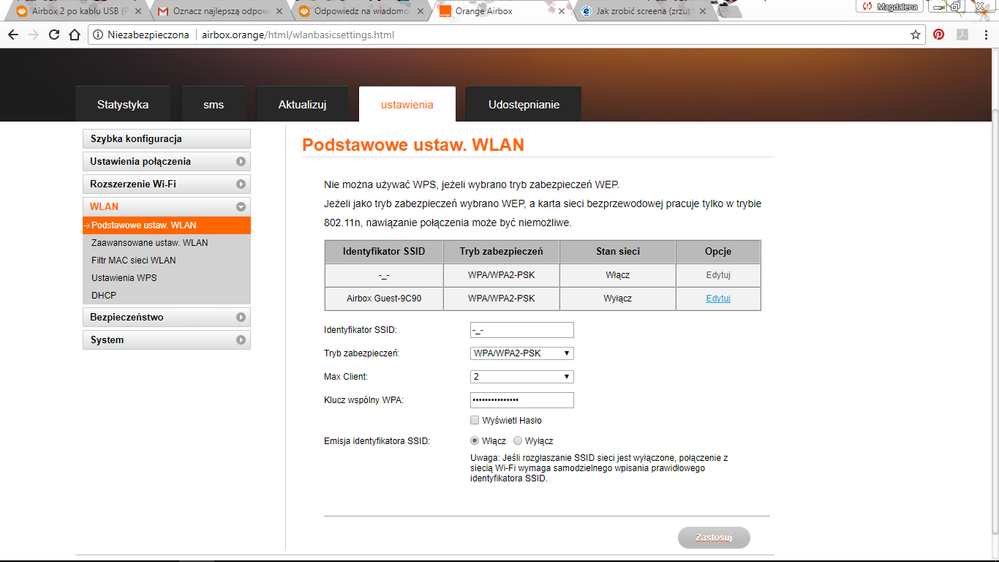Click the PDF extension icon in toolbar

tap(962, 35)
